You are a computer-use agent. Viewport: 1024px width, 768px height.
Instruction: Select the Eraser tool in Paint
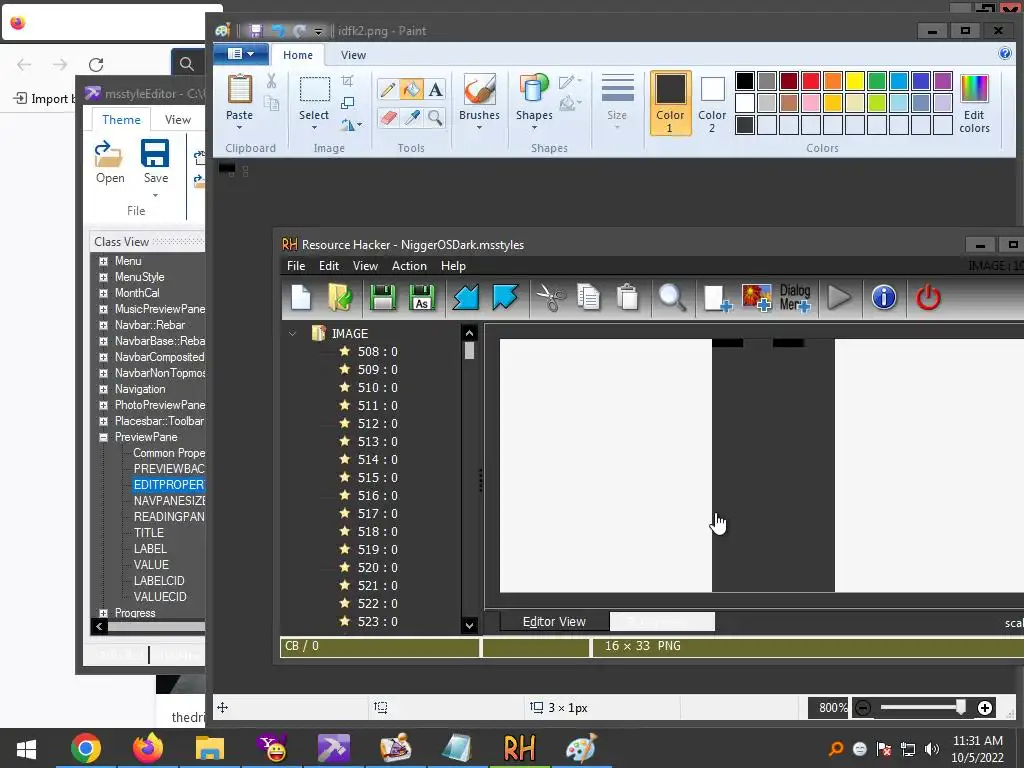pyautogui.click(x=387, y=118)
